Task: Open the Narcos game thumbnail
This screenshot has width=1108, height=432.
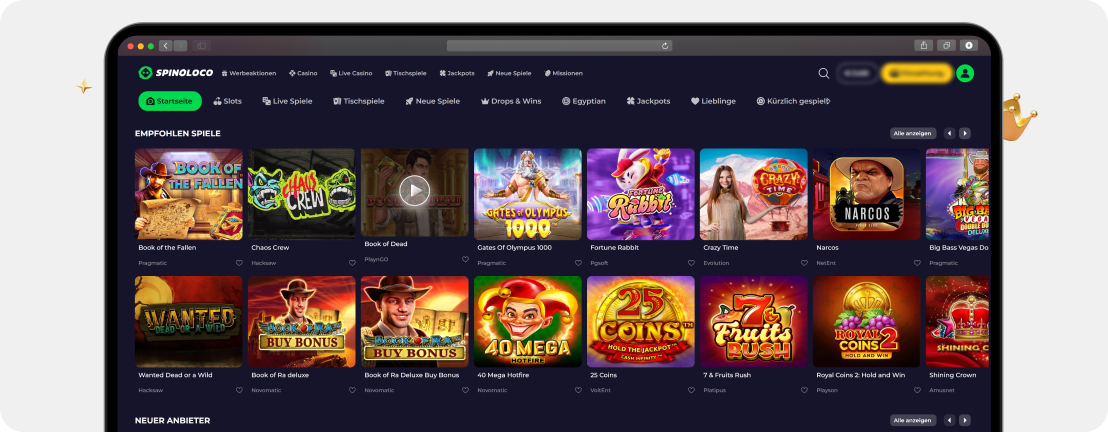Action: click(867, 194)
